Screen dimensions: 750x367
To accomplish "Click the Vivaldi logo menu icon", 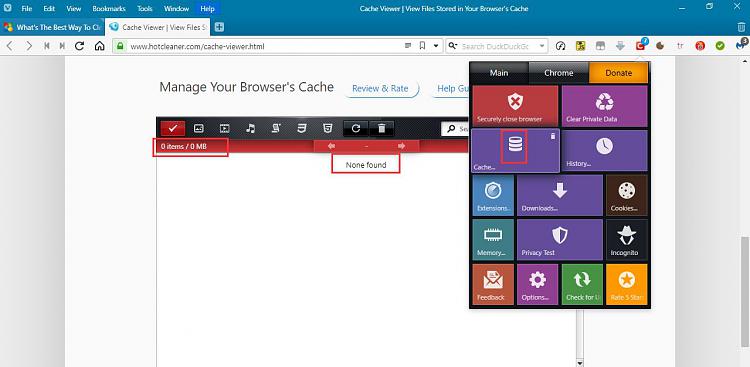I will (8, 8).
